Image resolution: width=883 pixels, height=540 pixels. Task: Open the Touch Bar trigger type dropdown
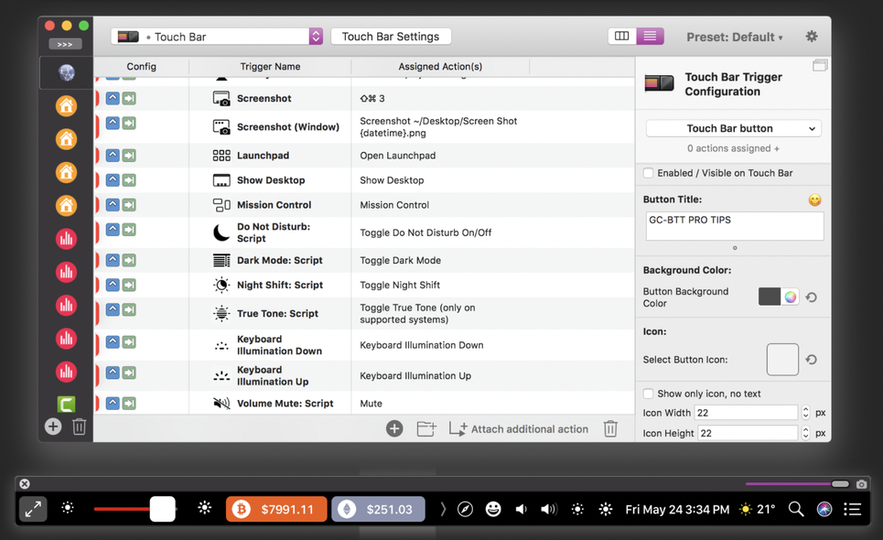tap(217, 37)
